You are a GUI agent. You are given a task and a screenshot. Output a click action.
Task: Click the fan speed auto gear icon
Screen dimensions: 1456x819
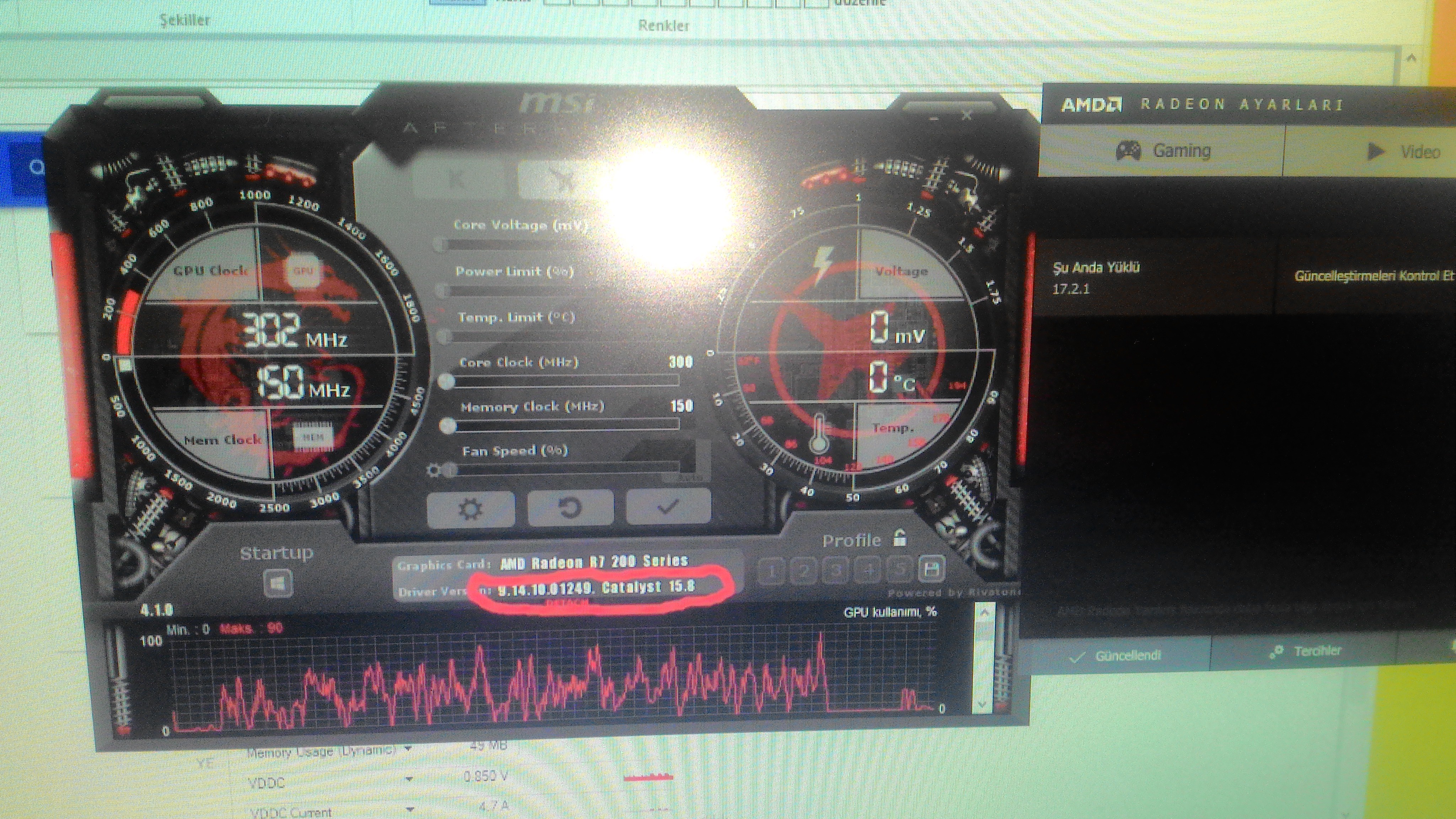point(434,470)
